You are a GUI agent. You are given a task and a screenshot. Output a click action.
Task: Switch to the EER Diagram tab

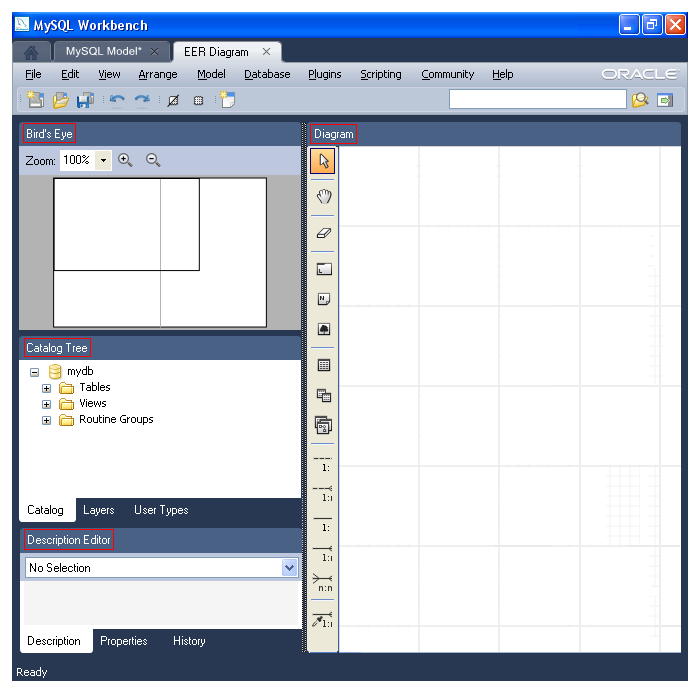[216, 52]
